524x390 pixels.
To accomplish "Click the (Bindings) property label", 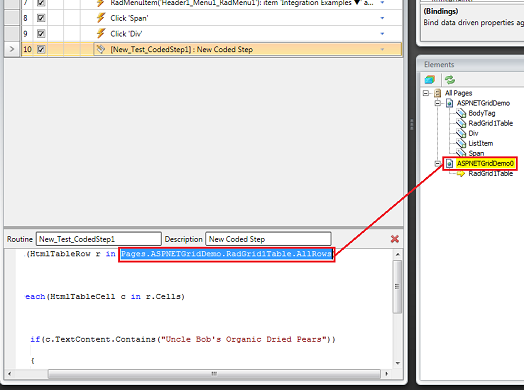I will (x=441, y=11).
